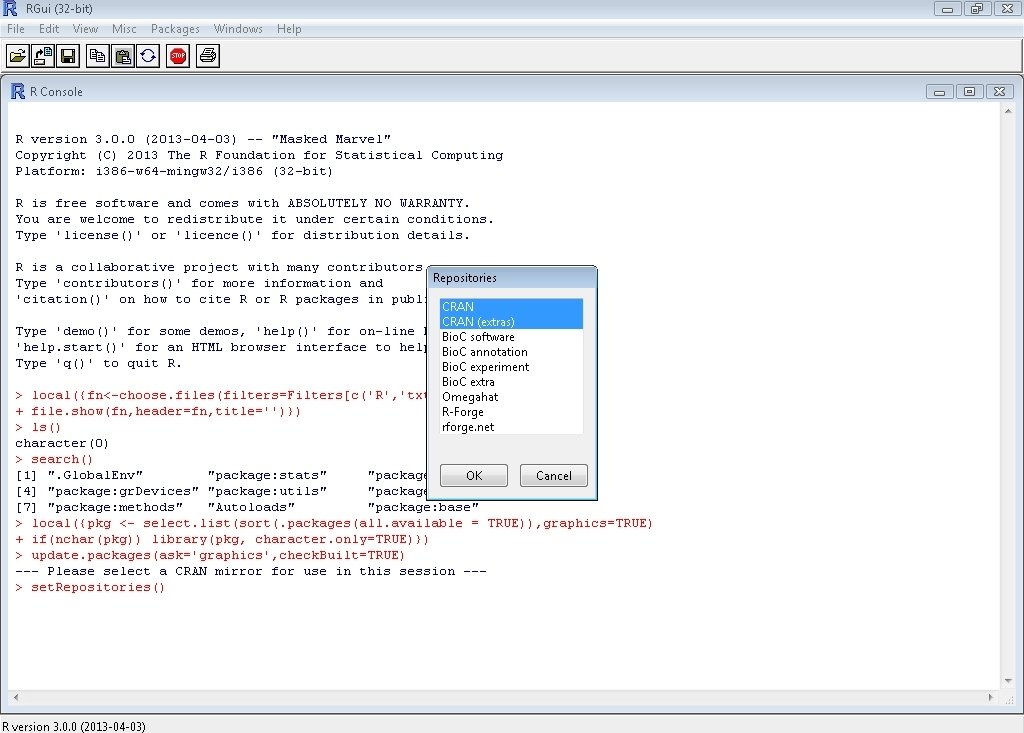Click console scrollbar down arrow
1024x733 pixels.
pos(1008,681)
